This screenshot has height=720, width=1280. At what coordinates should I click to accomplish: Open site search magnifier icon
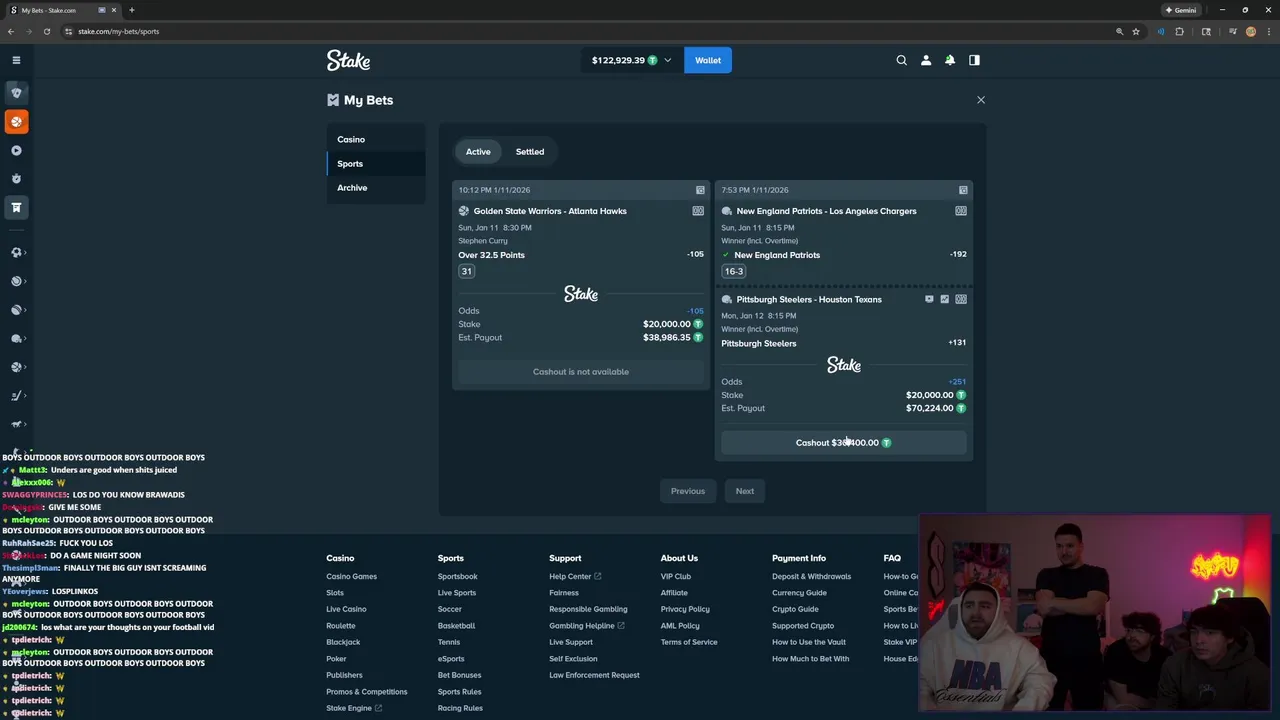click(901, 60)
